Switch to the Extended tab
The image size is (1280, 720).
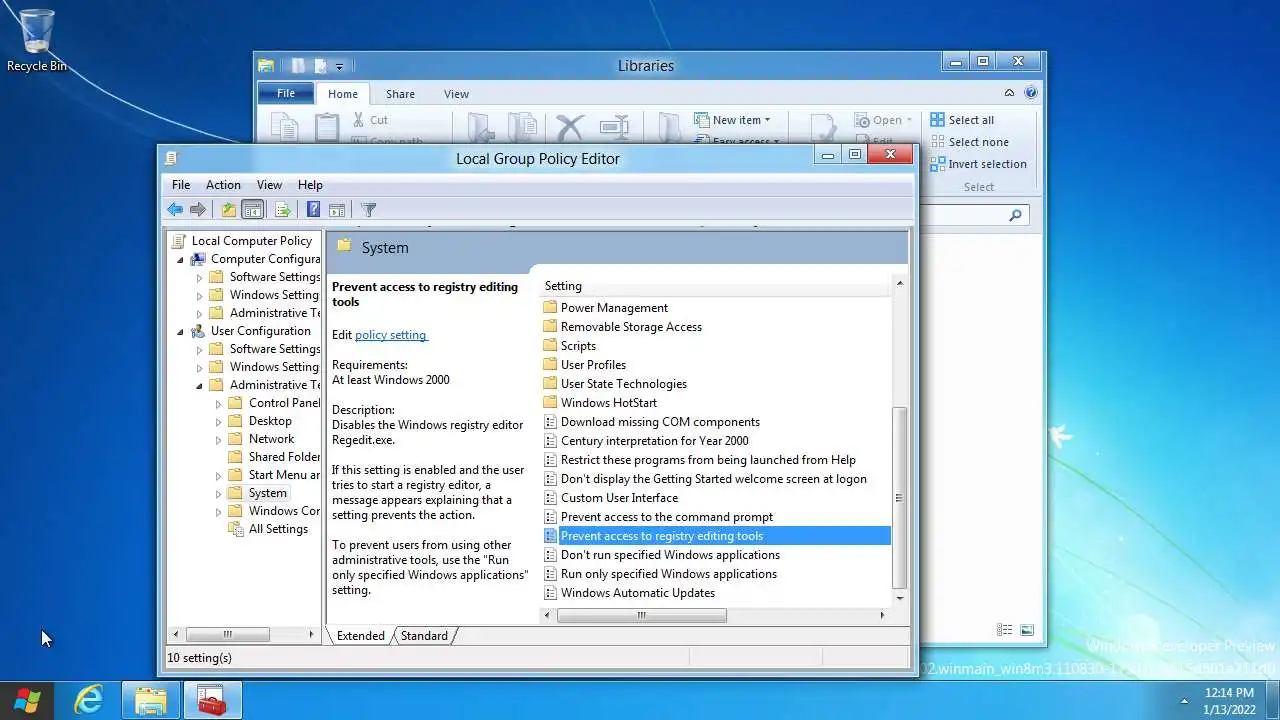click(x=360, y=636)
